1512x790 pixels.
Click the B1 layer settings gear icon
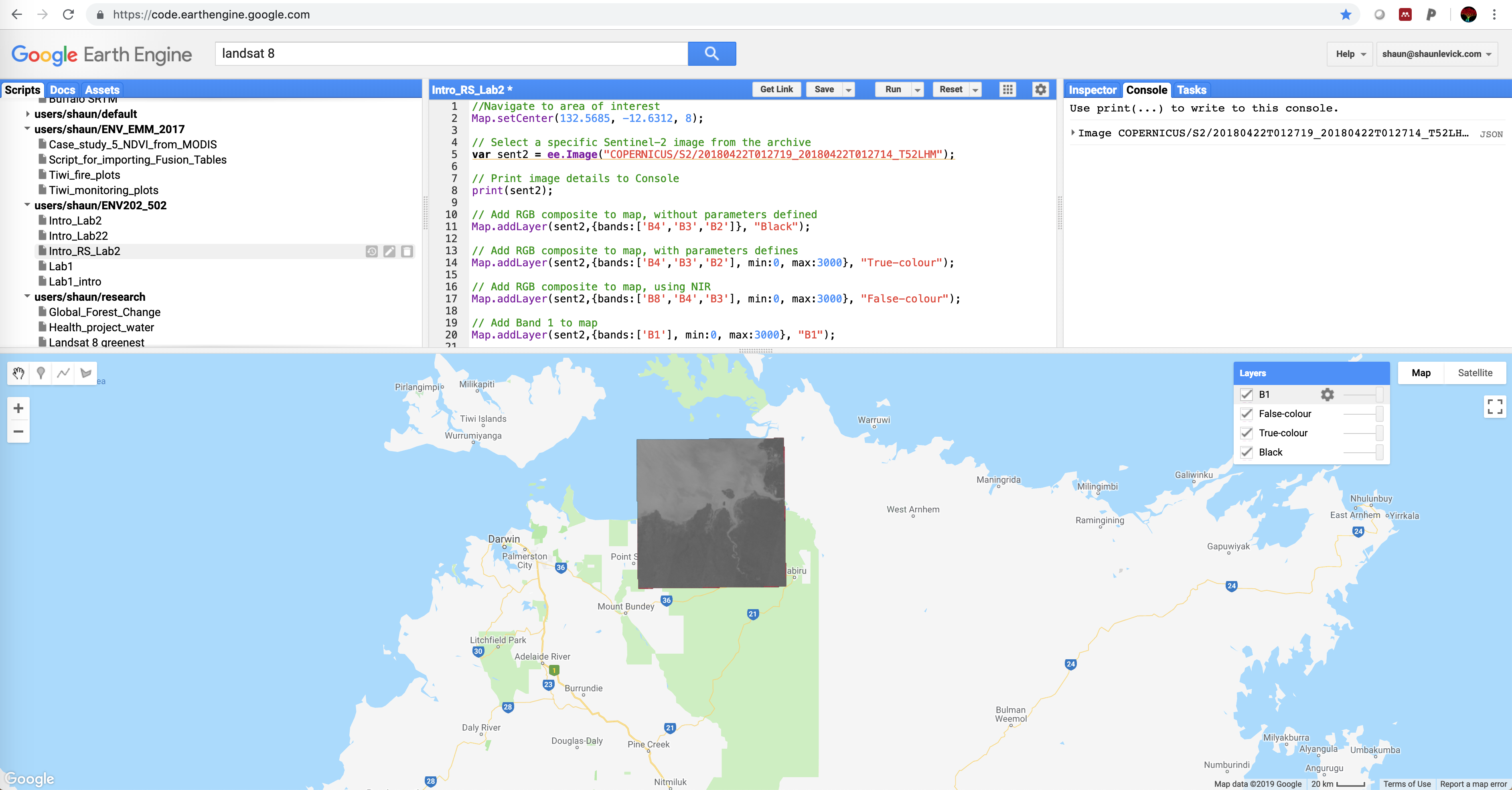click(x=1328, y=394)
